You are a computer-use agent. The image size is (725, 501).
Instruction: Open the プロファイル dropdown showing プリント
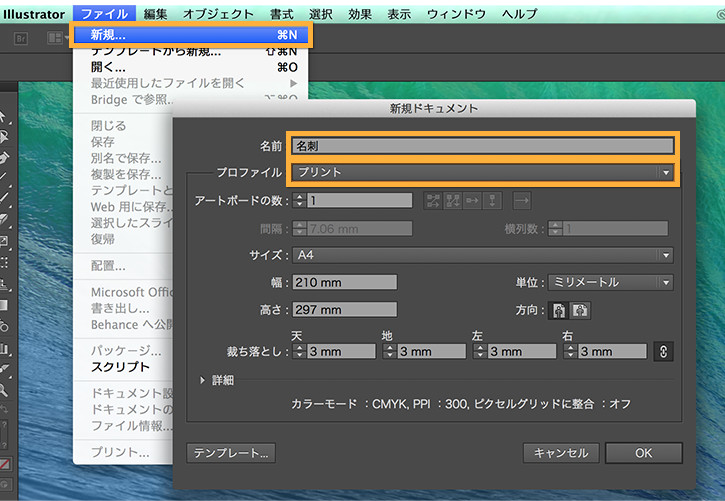(483, 172)
